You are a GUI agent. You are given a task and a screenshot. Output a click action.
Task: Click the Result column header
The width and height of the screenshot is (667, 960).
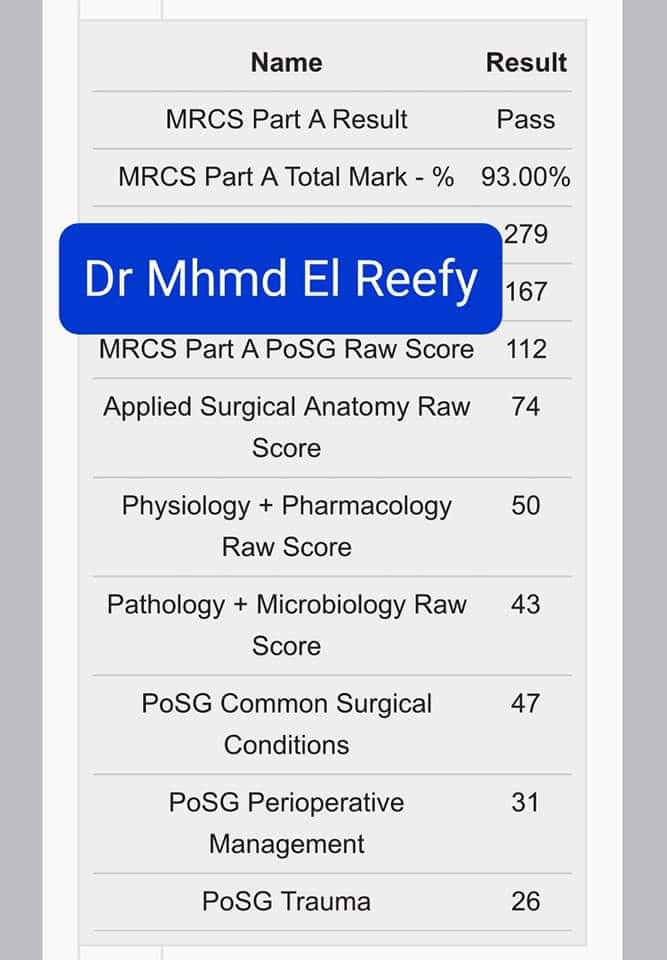tap(526, 62)
